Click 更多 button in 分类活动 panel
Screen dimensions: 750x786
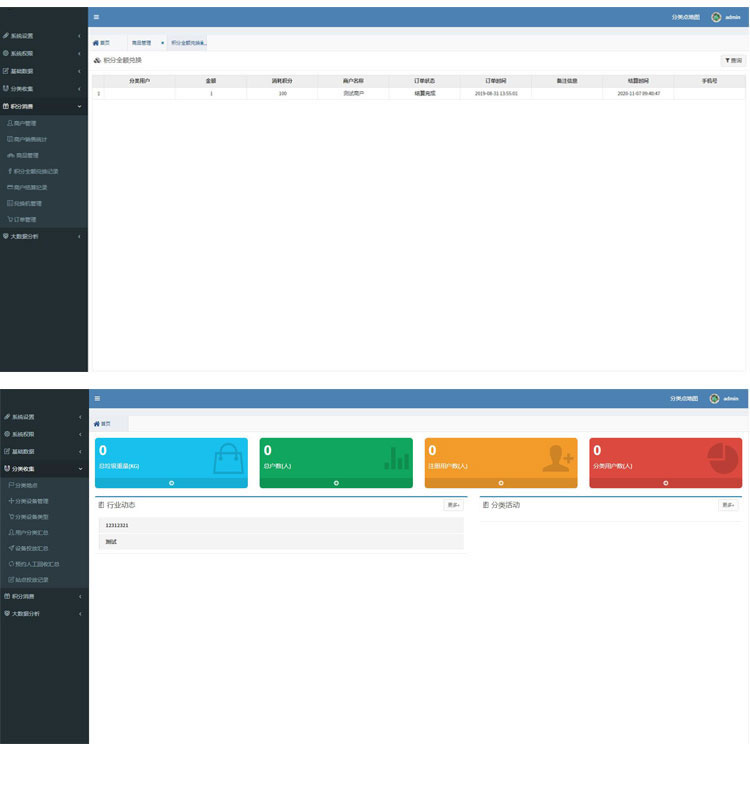click(727, 505)
